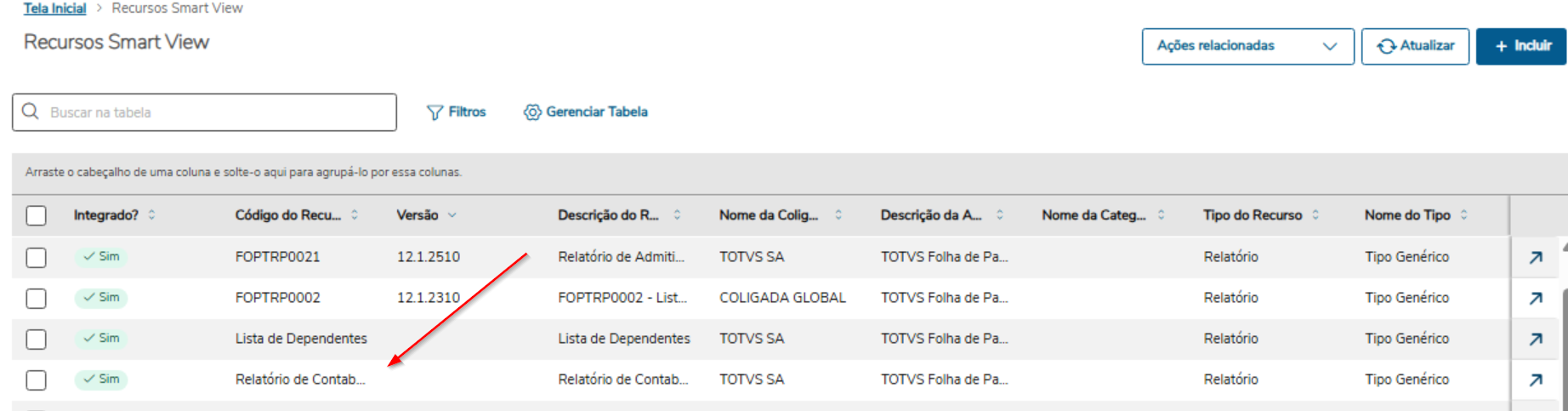
Task: Click the Nome da Colig... column header
Action: click(768, 215)
